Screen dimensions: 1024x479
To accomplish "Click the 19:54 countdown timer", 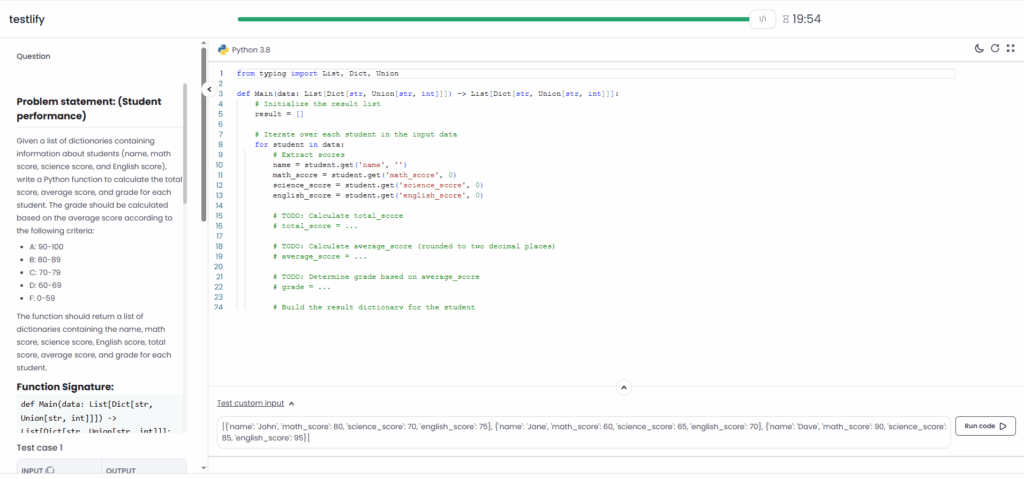I will (x=807, y=19).
